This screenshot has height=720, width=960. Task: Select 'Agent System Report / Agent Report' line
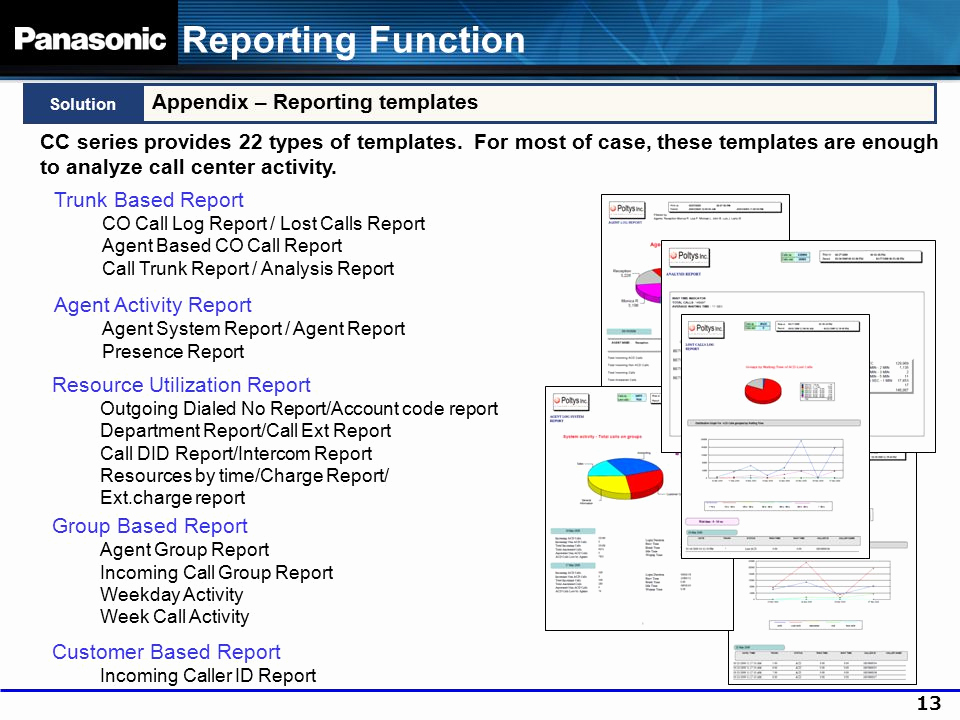point(253,329)
